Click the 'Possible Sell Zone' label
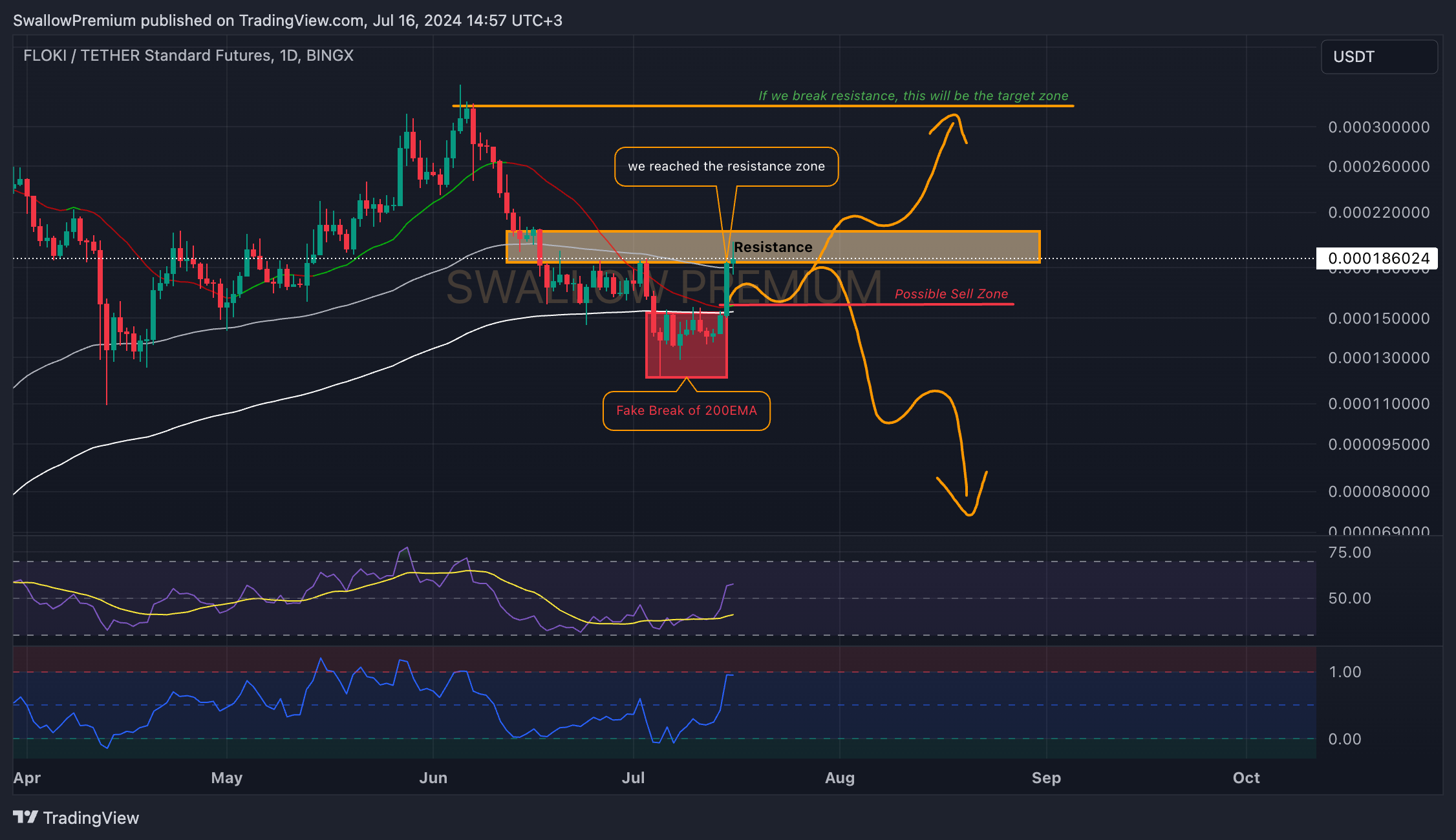The width and height of the screenshot is (1456, 840). coord(951,294)
